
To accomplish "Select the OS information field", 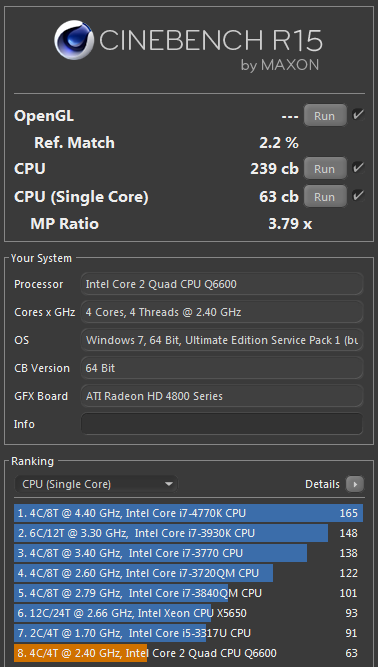I will 222,340.
